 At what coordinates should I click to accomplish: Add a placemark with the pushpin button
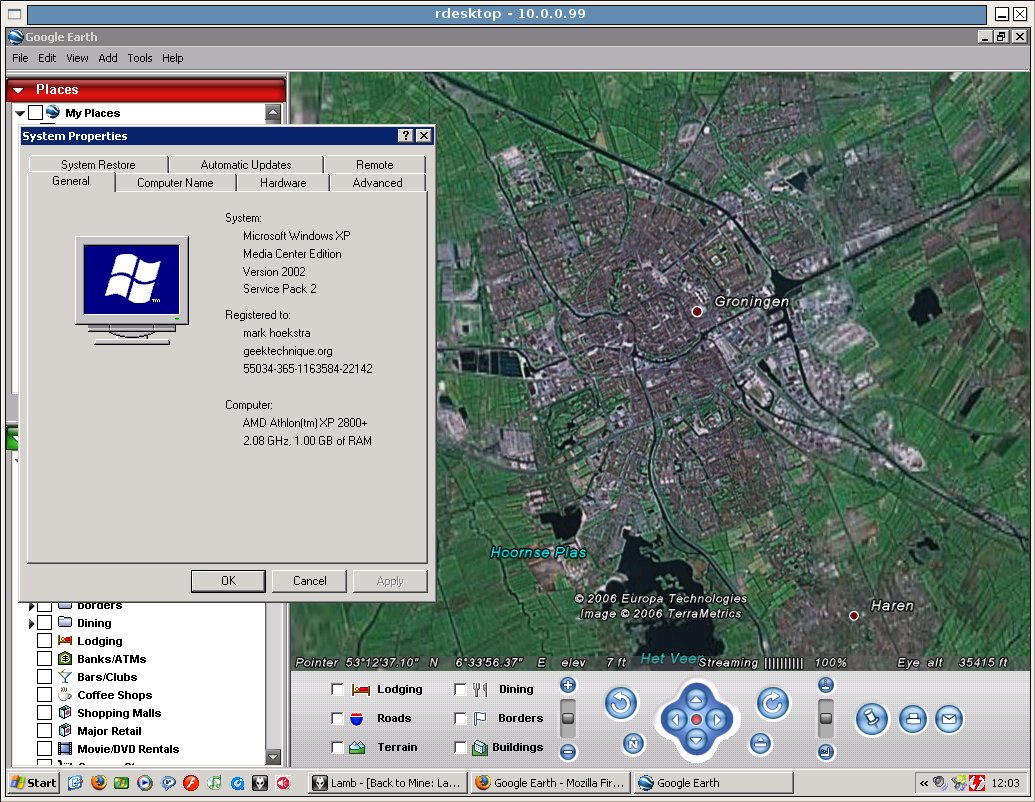872,719
